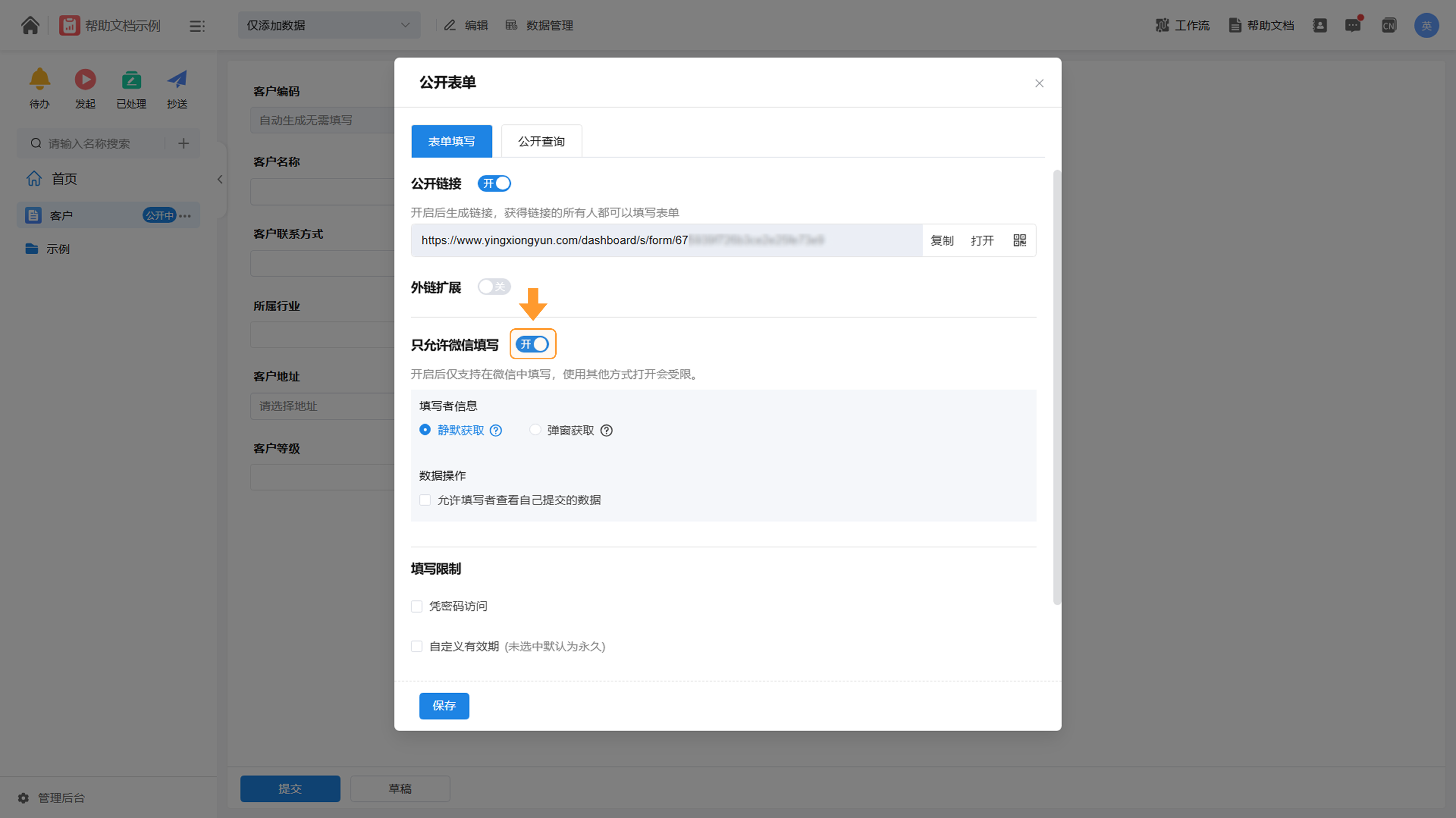
Task: Select 静默获取 radio option
Action: click(425, 431)
